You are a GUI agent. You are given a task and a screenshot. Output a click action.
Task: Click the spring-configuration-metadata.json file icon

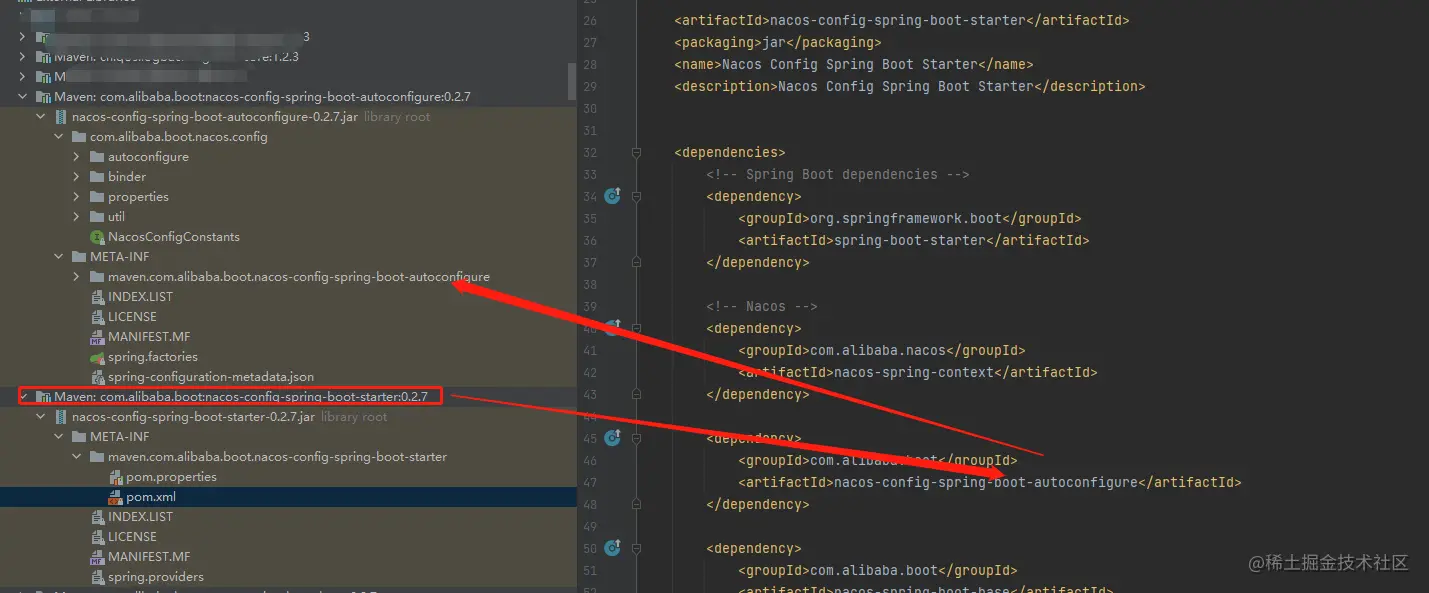97,377
